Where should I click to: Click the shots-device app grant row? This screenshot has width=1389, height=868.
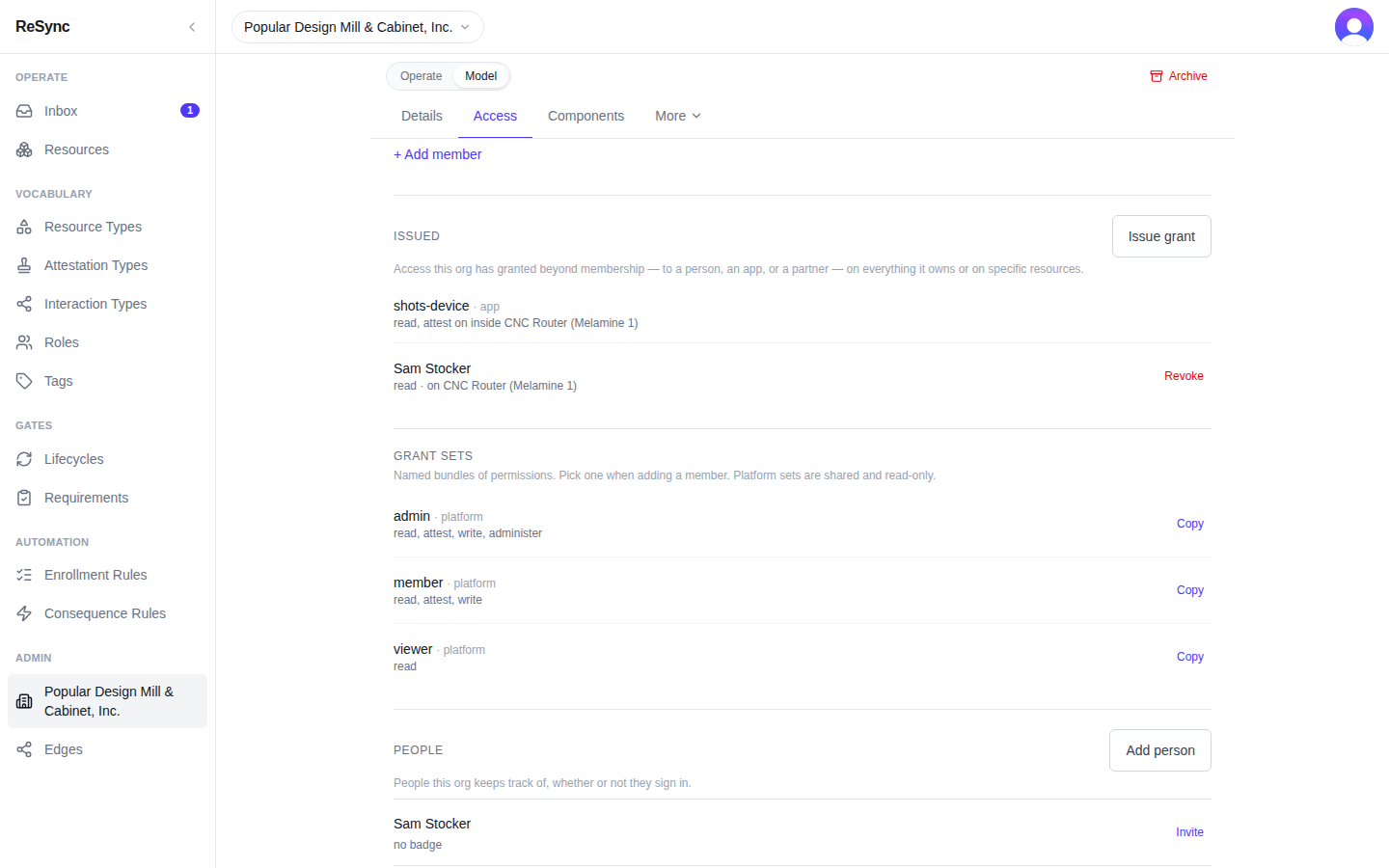click(x=803, y=313)
